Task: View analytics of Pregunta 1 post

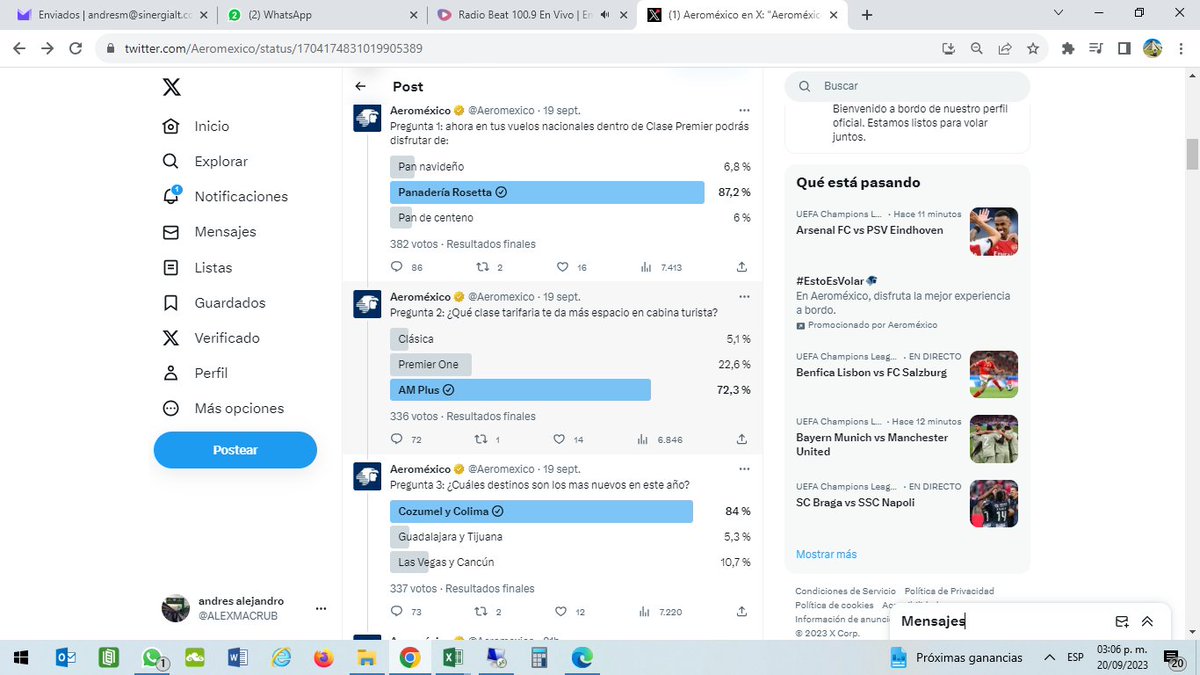Action: click(645, 267)
